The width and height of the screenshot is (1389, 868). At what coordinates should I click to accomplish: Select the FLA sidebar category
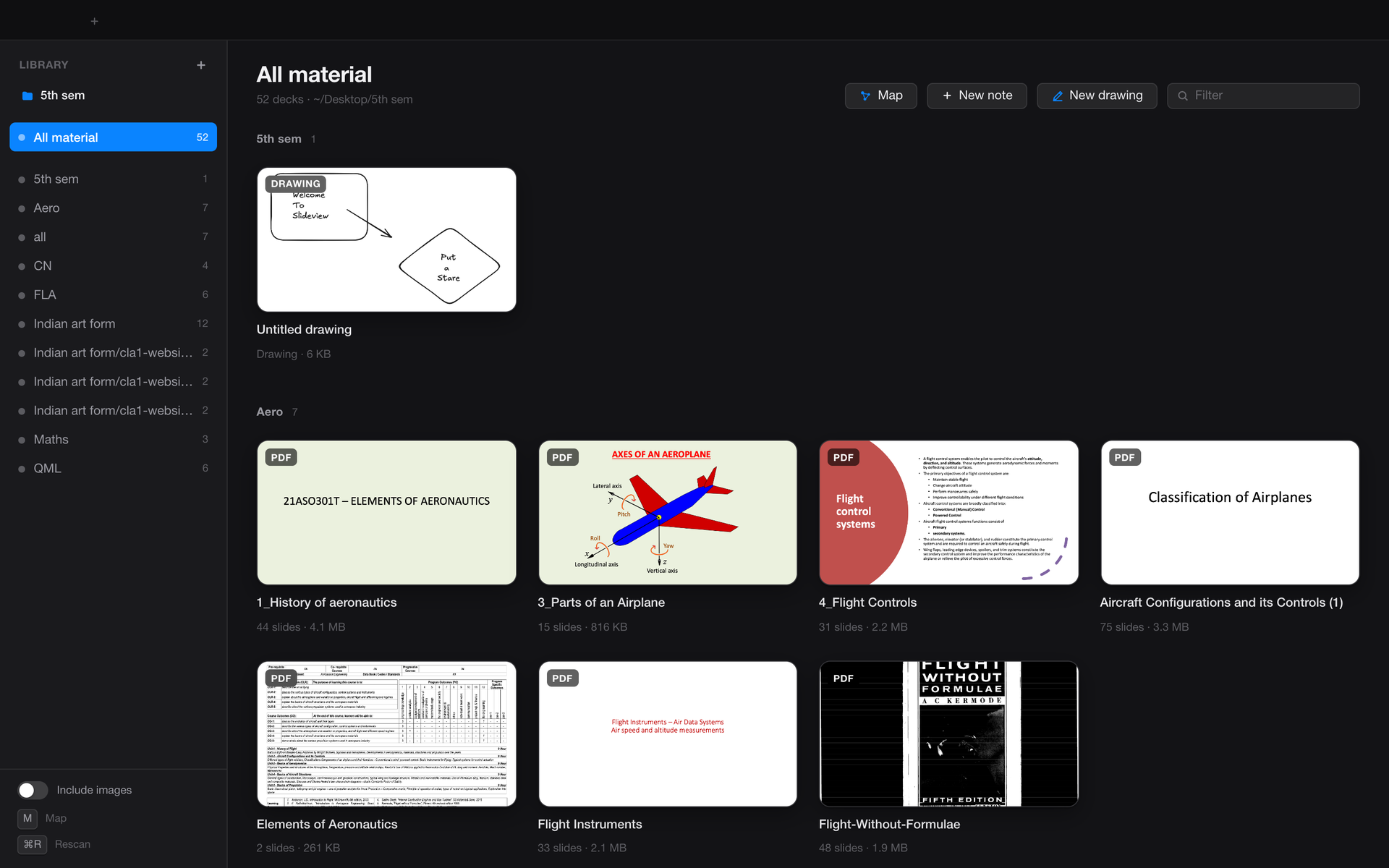coord(113,294)
